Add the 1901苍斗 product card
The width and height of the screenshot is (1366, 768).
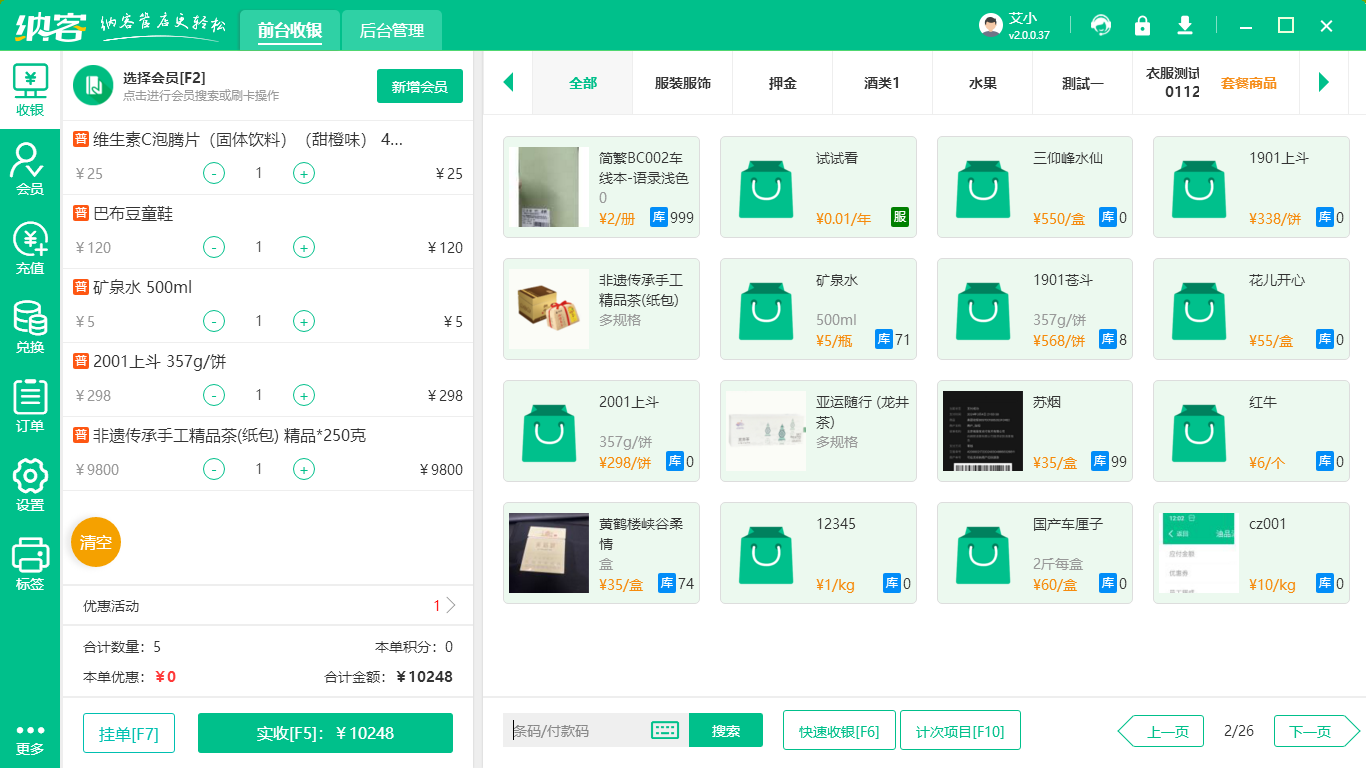coord(1035,309)
